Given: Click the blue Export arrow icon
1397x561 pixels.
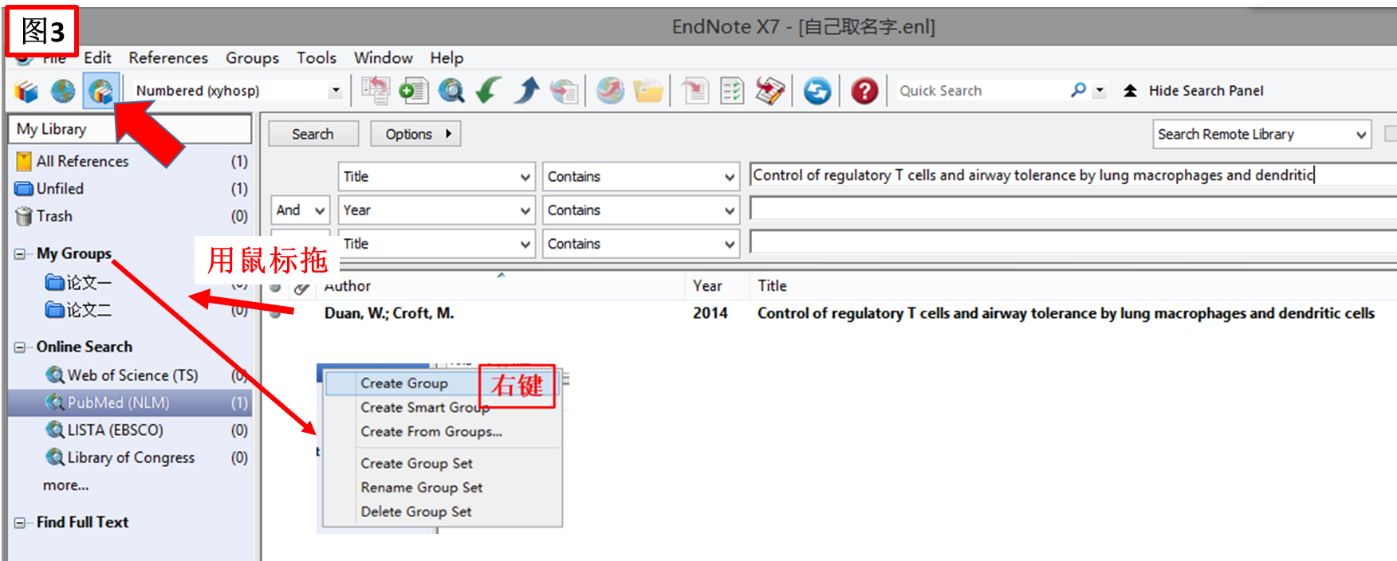Looking at the screenshot, I should point(527,91).
